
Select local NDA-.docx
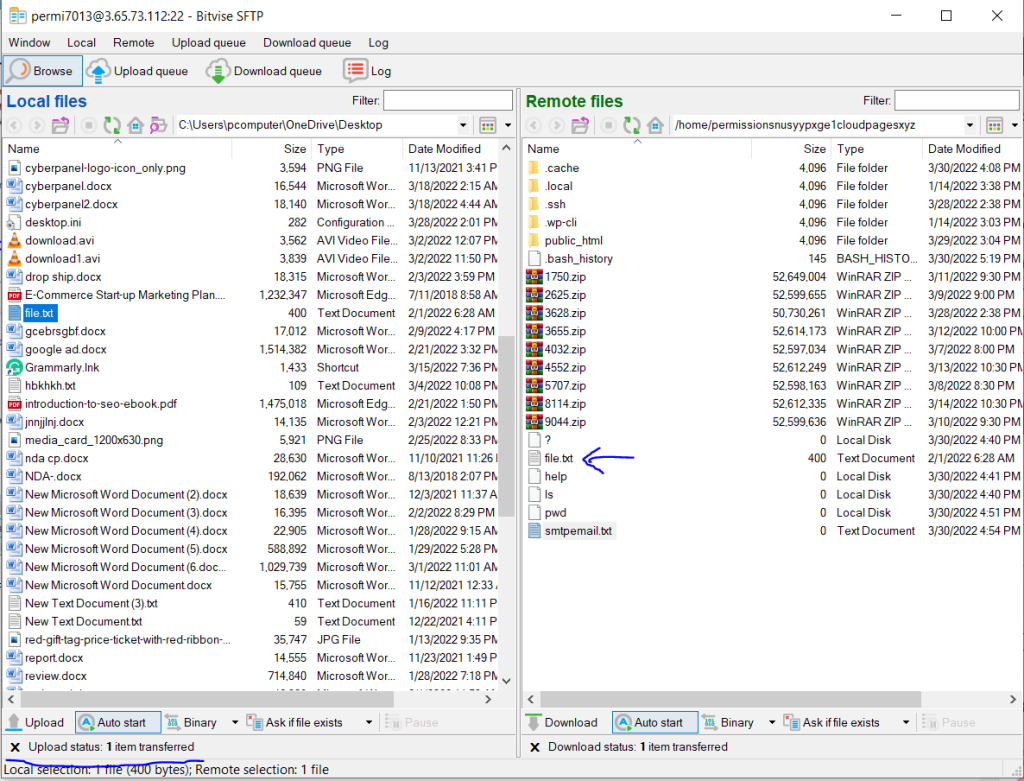click(54, 476)
